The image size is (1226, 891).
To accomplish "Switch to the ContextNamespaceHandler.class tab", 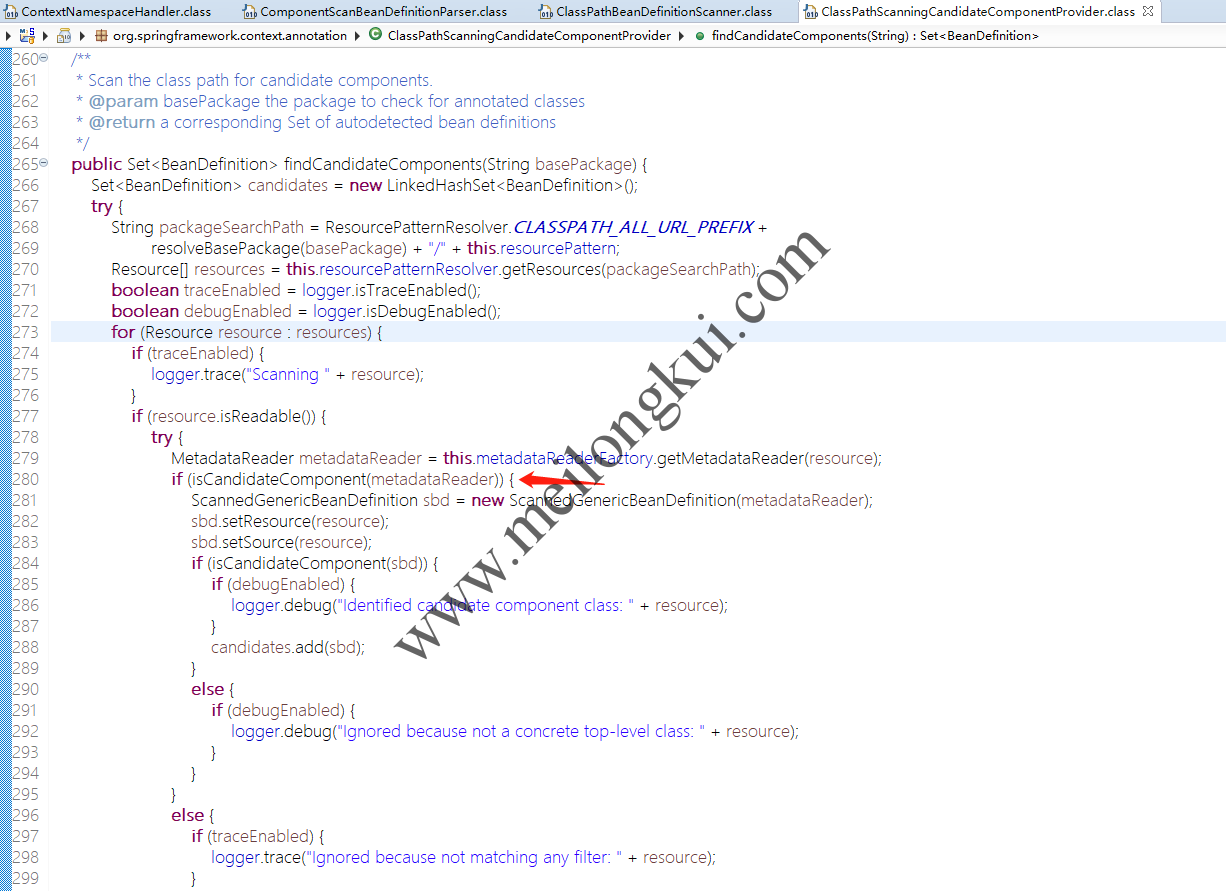I will click(x=116, y=12).
